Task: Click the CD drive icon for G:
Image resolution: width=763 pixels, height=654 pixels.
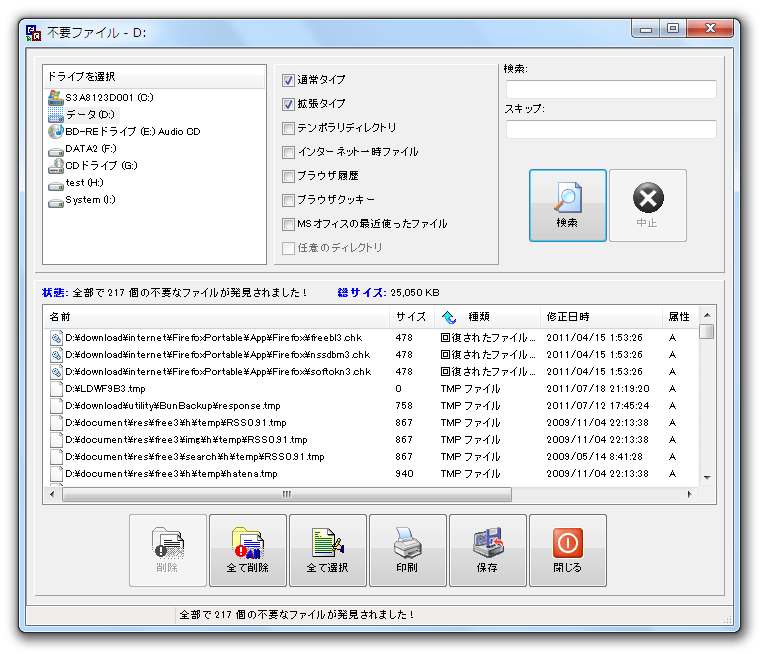Action: click(x=56, y=165)
